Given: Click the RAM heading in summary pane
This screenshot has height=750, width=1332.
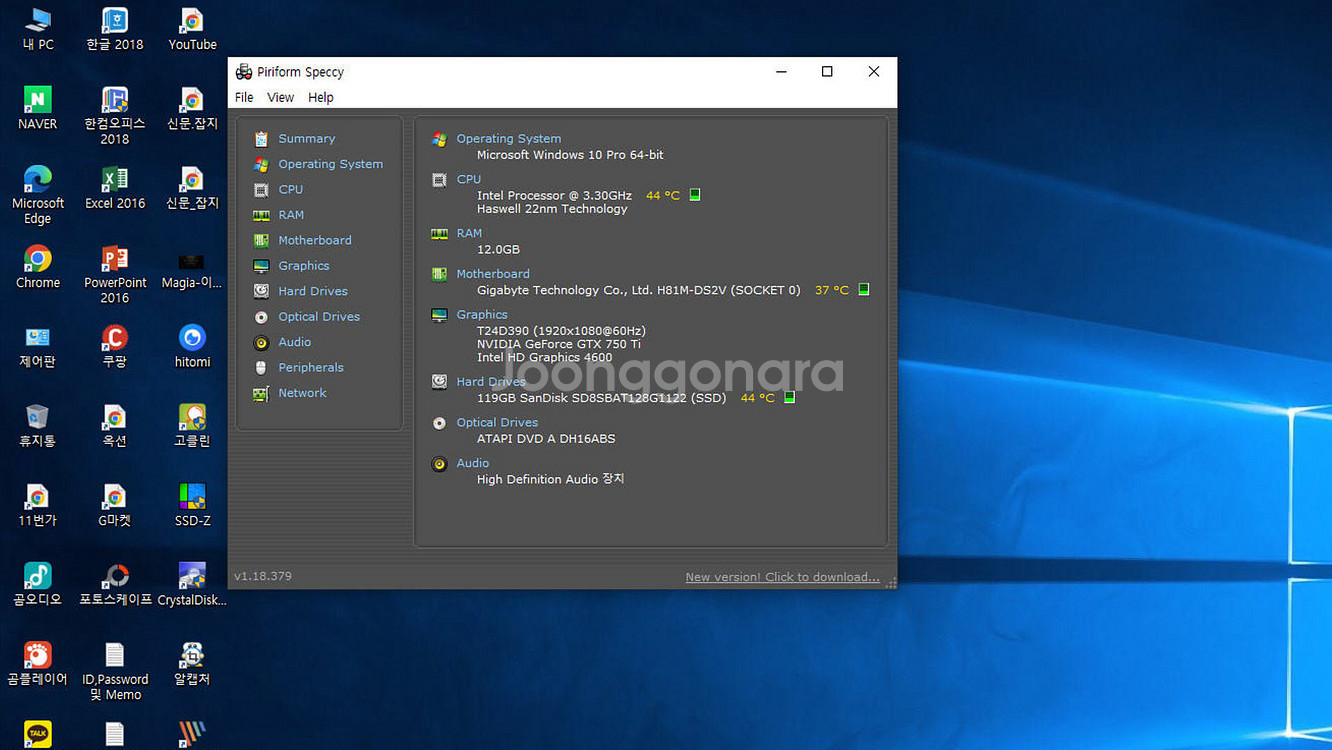Looking at the screenshot, I should coord(469,233).
